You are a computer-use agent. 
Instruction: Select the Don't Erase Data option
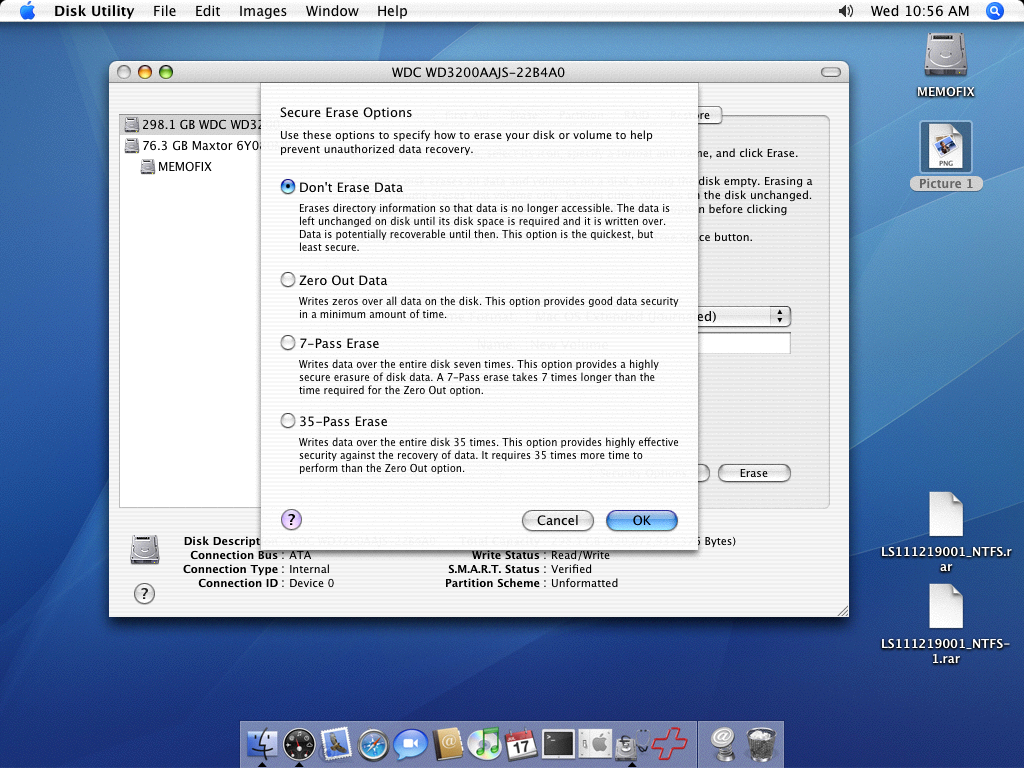pyautogui.click(x=288, y=187)
